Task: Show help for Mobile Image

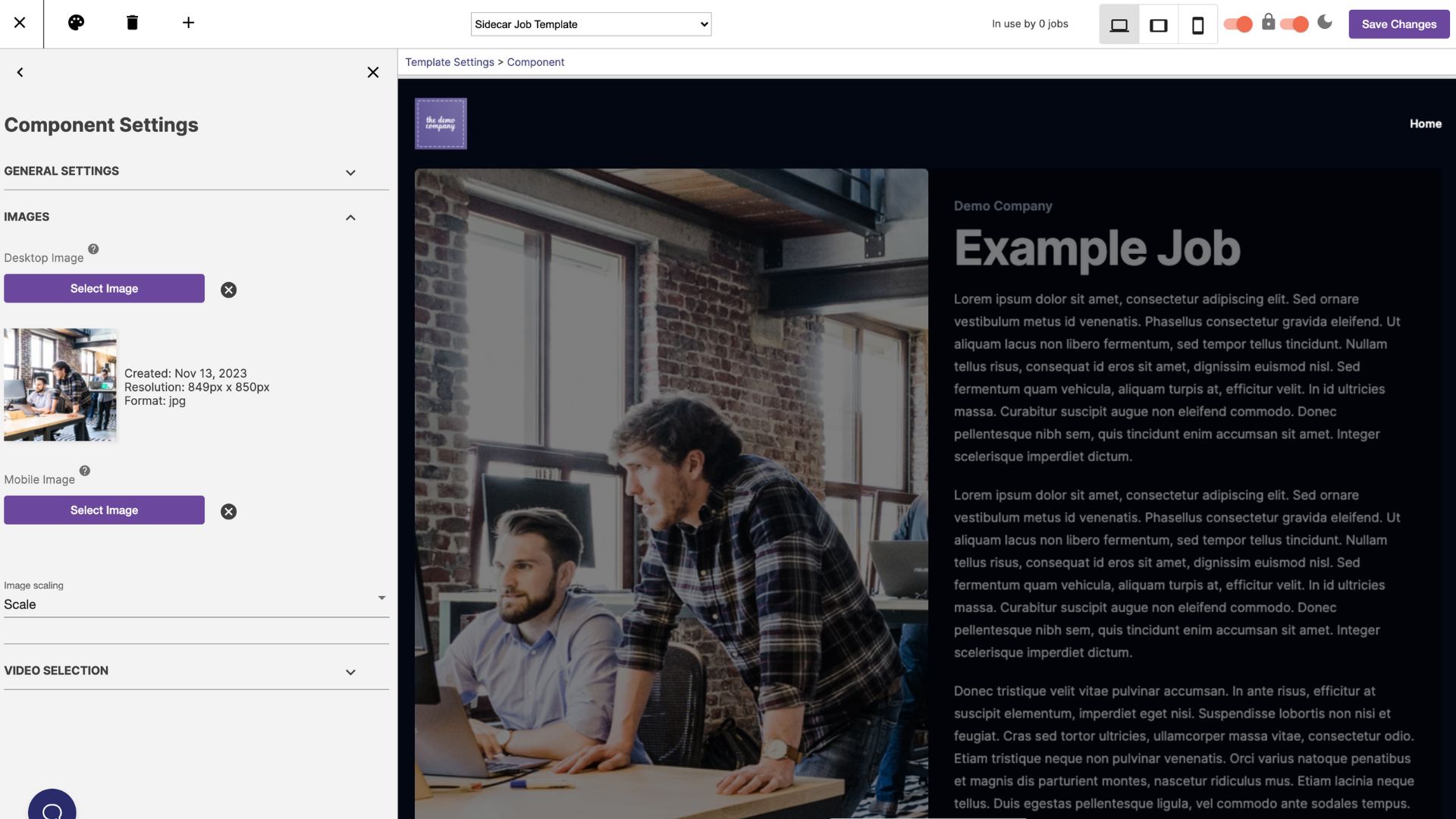Action: click(x=85, y=470)
